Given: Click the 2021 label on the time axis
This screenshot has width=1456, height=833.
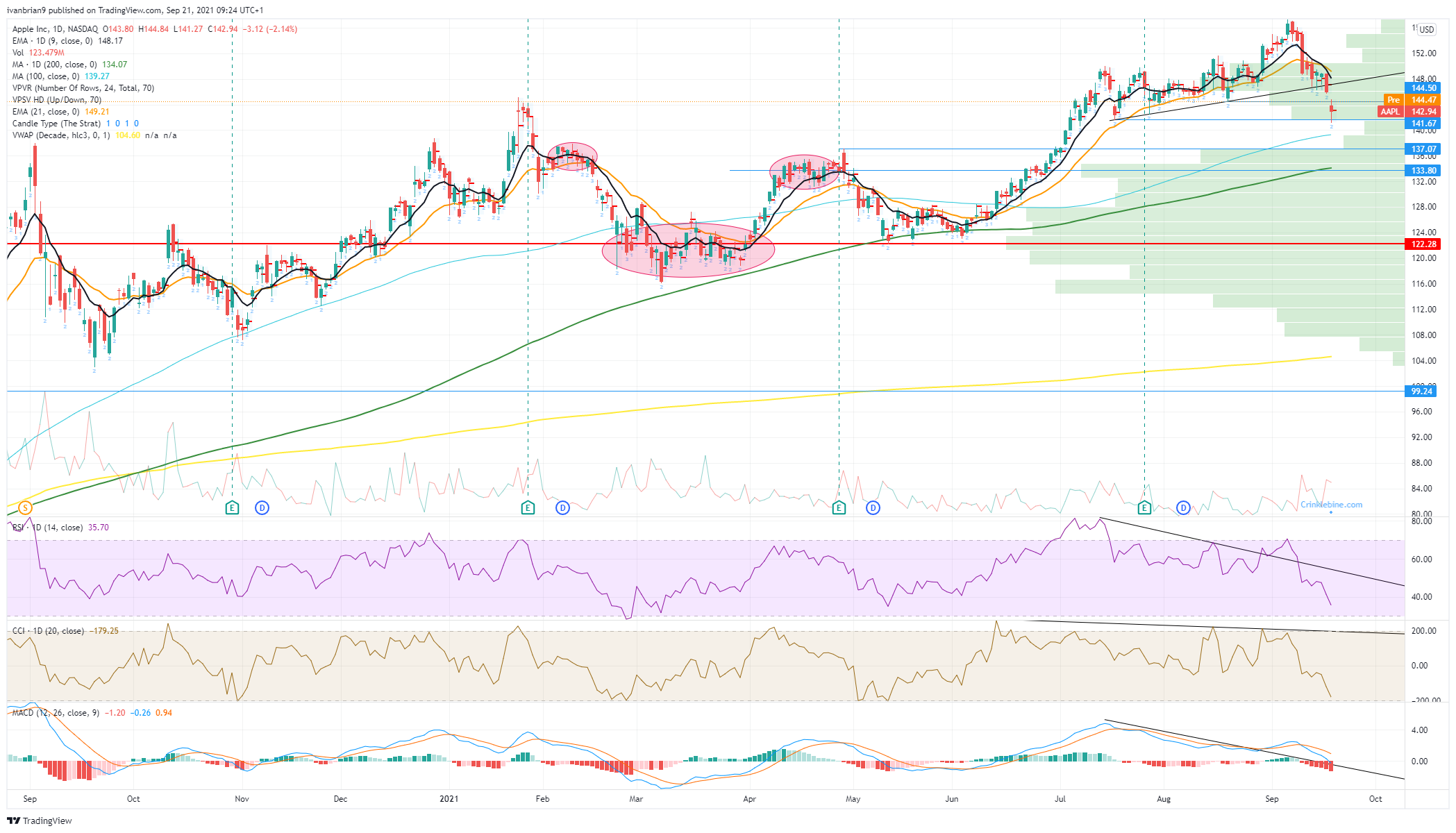Looking at the screenshot, I should click(449, 799).
